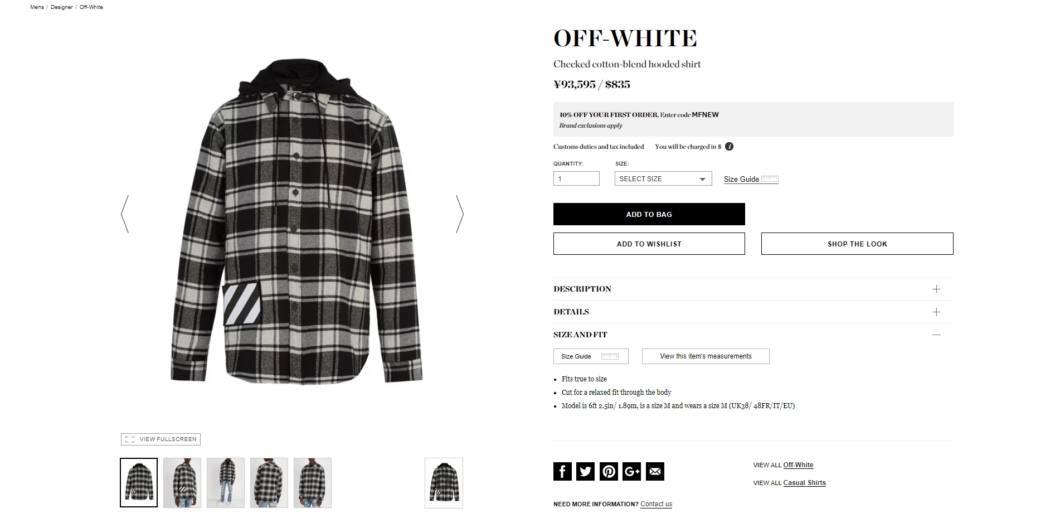Open the Select Size dropdown
Image resolution: width=1060 pixels, height=518 pixels.
pyautogui.click(x=662, y=179)
